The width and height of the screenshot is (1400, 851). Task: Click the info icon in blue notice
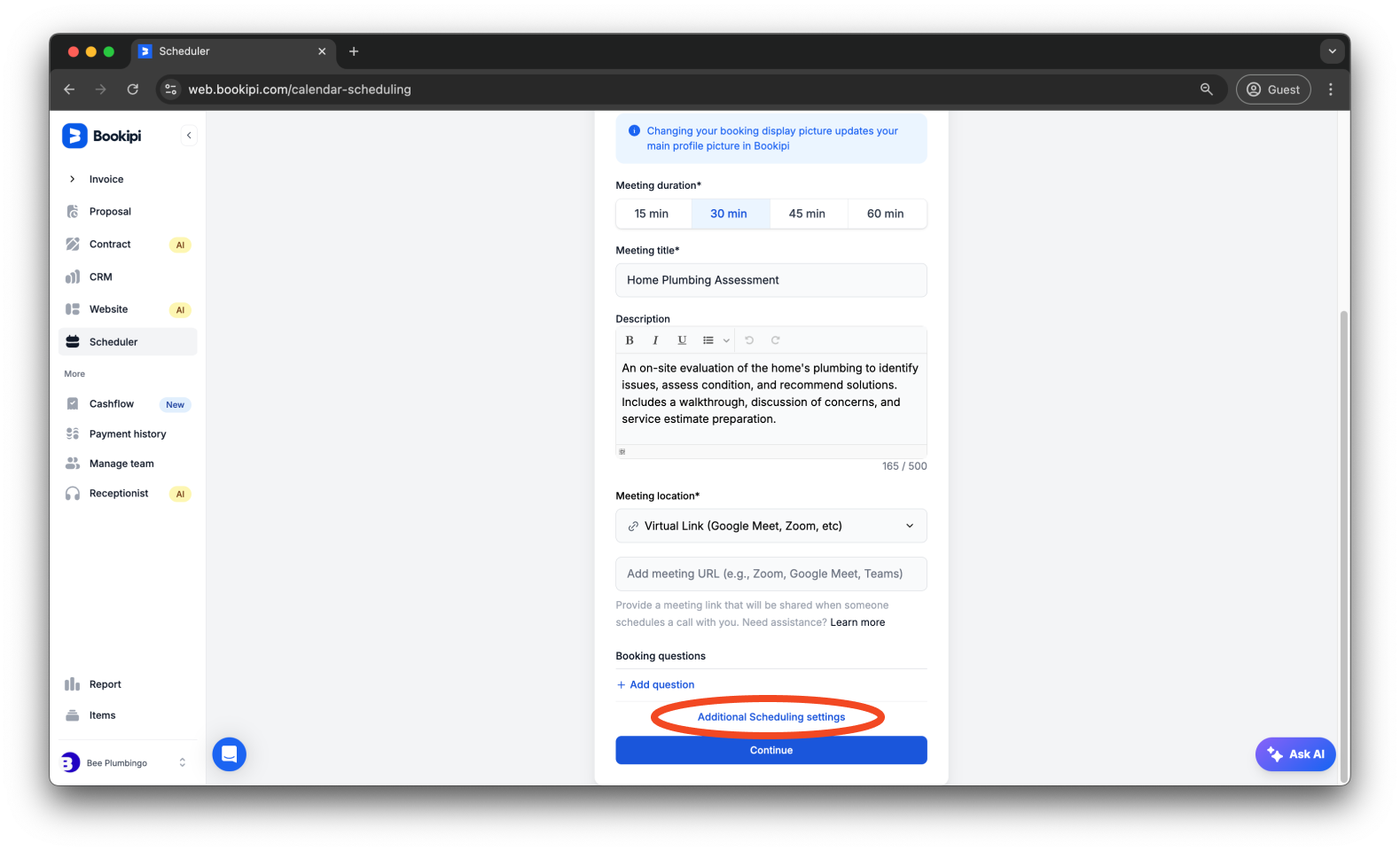tap(634, 130)
